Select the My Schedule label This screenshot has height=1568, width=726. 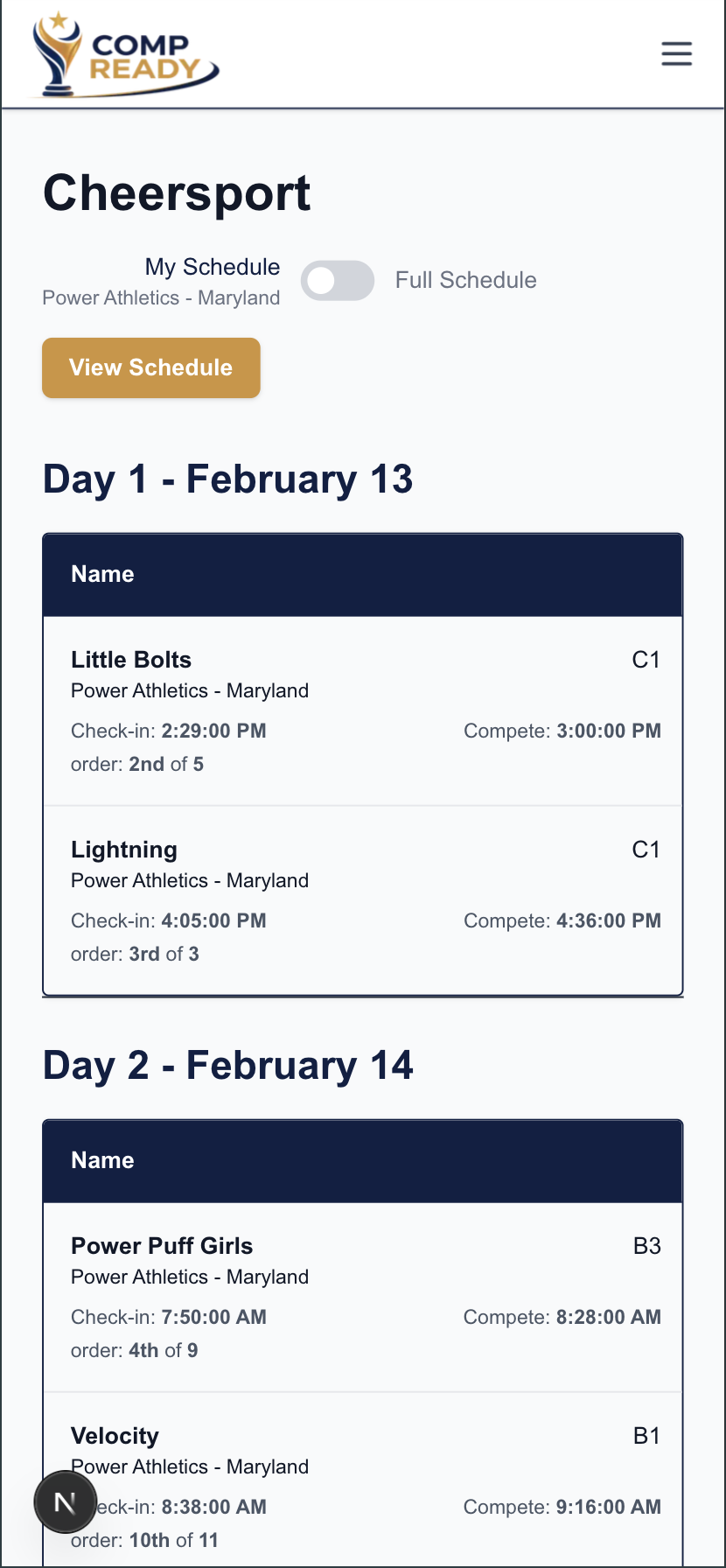(213, 267)
